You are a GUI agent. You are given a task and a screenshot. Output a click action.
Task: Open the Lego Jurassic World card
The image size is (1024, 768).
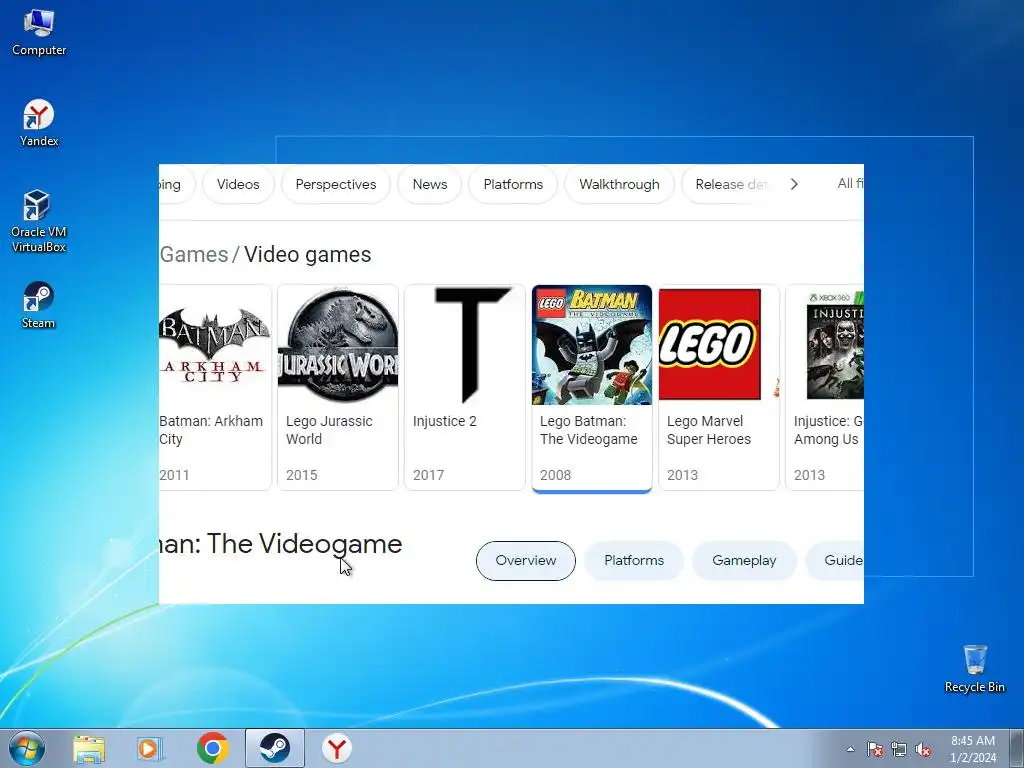[338, 387]
